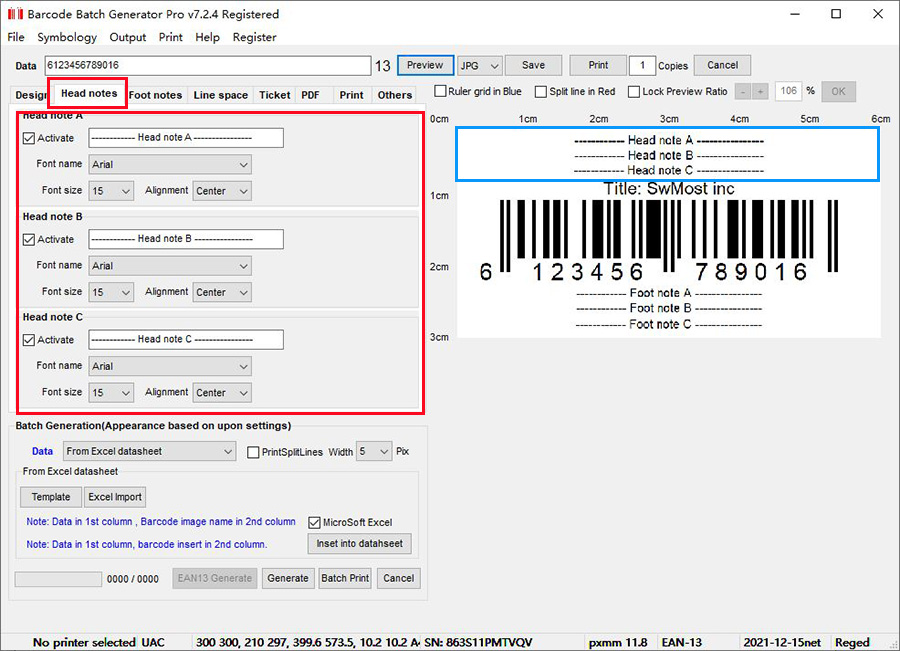Screen dimensions: 900x651
Task: Switch to the Others tab
Action: coord(395,95)
